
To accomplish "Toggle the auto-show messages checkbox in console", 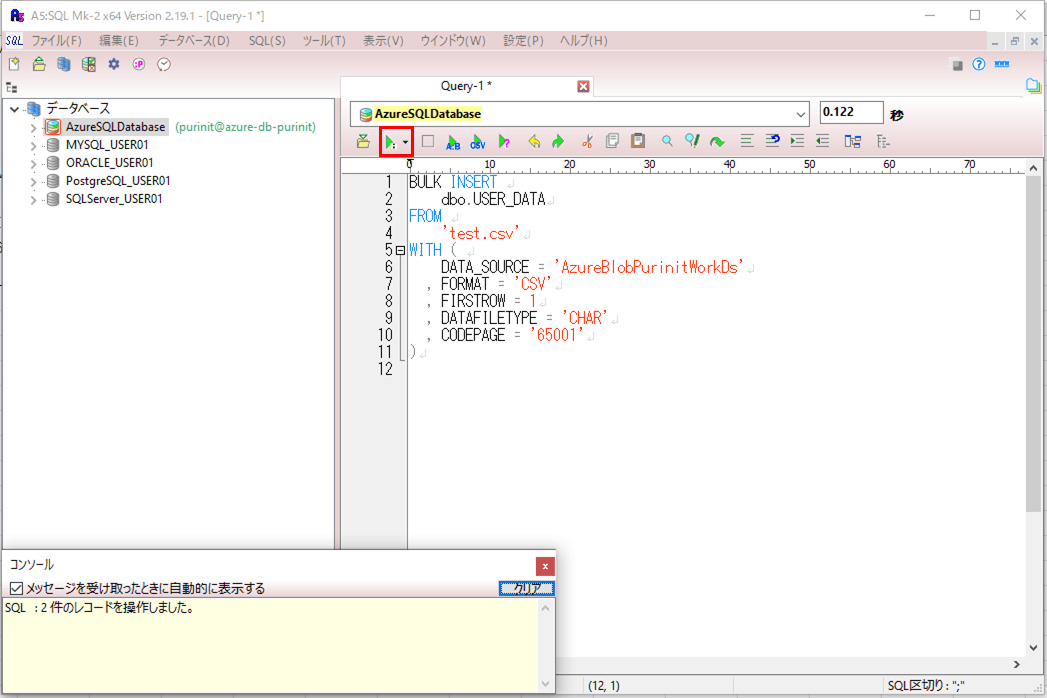I will coord(17,588).
